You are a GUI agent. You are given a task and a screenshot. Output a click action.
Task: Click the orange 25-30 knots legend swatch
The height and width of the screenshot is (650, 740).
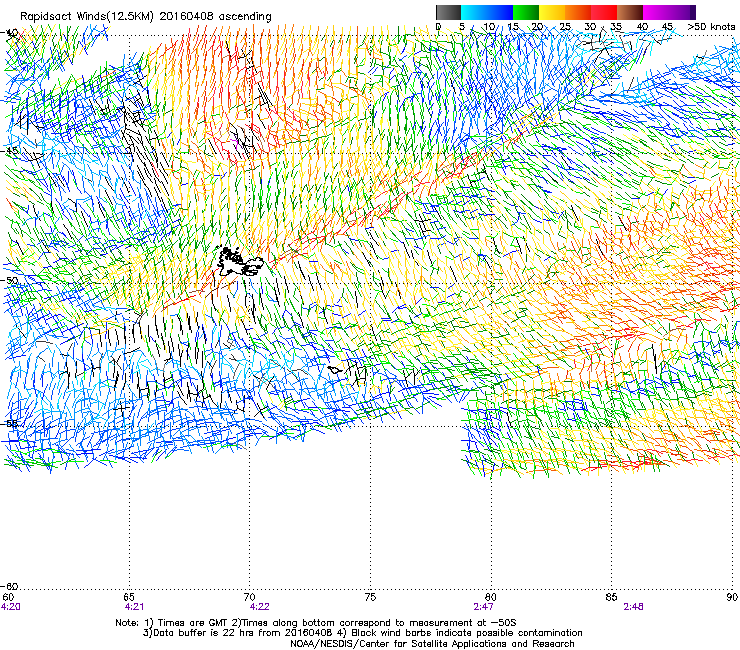578,12
